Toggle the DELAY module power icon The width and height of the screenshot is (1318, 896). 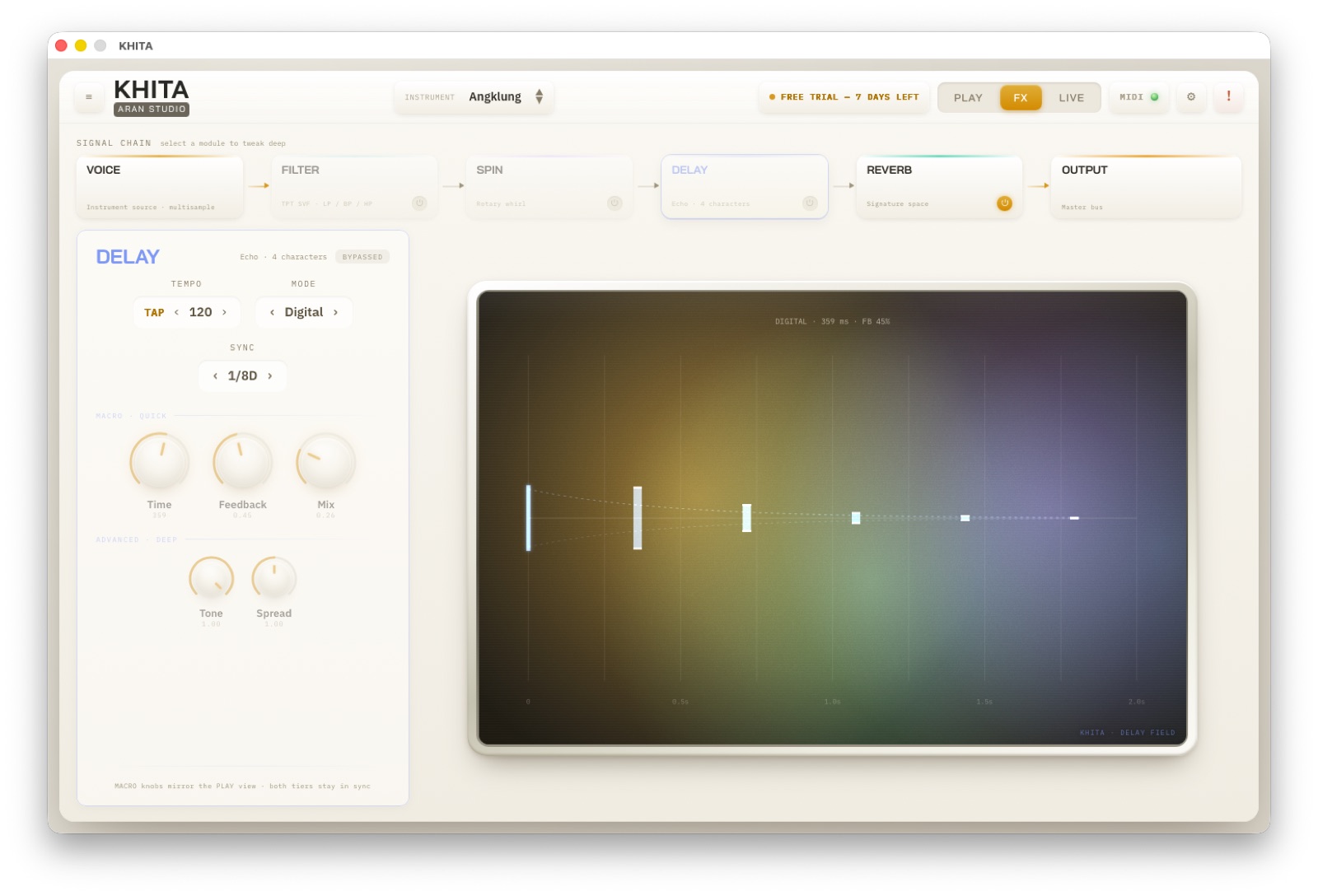(x=810, y=203)
